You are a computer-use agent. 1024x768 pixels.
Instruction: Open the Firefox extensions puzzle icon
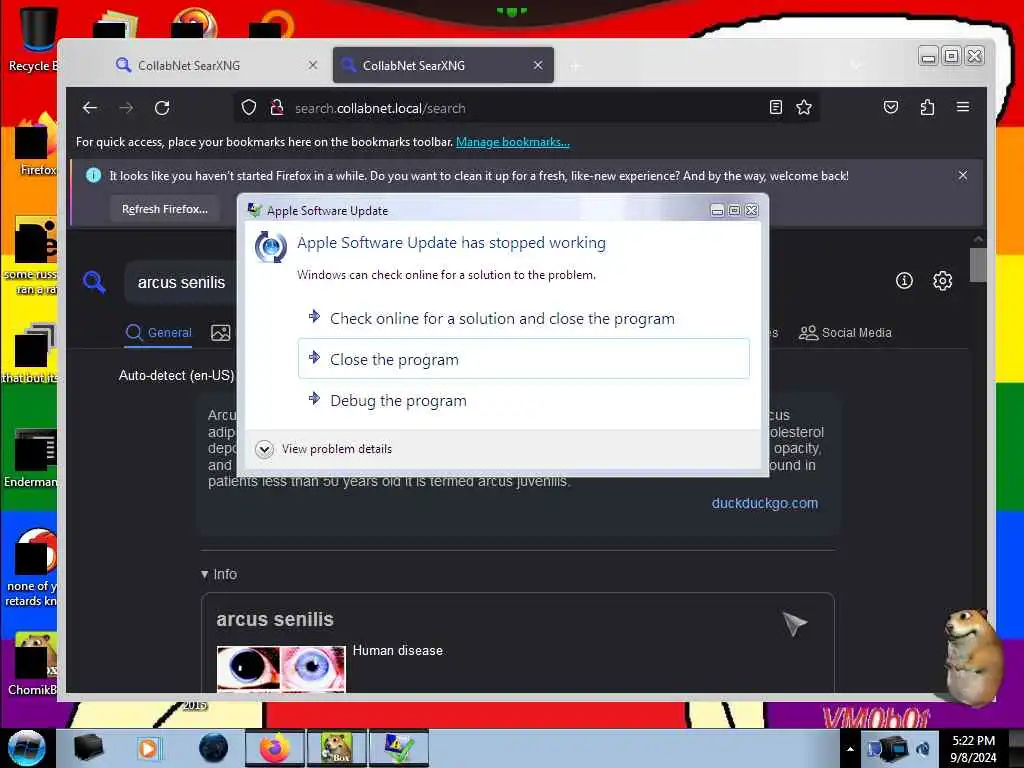click(x=927, y=107)
